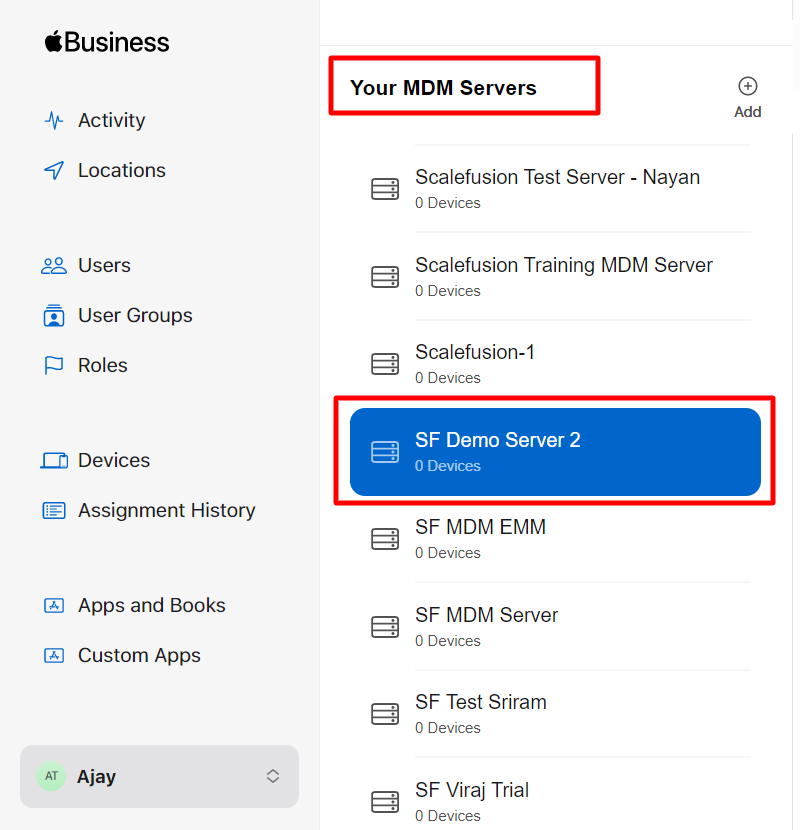
Task: Open the Roles page
Action: (x=103, y=365)
